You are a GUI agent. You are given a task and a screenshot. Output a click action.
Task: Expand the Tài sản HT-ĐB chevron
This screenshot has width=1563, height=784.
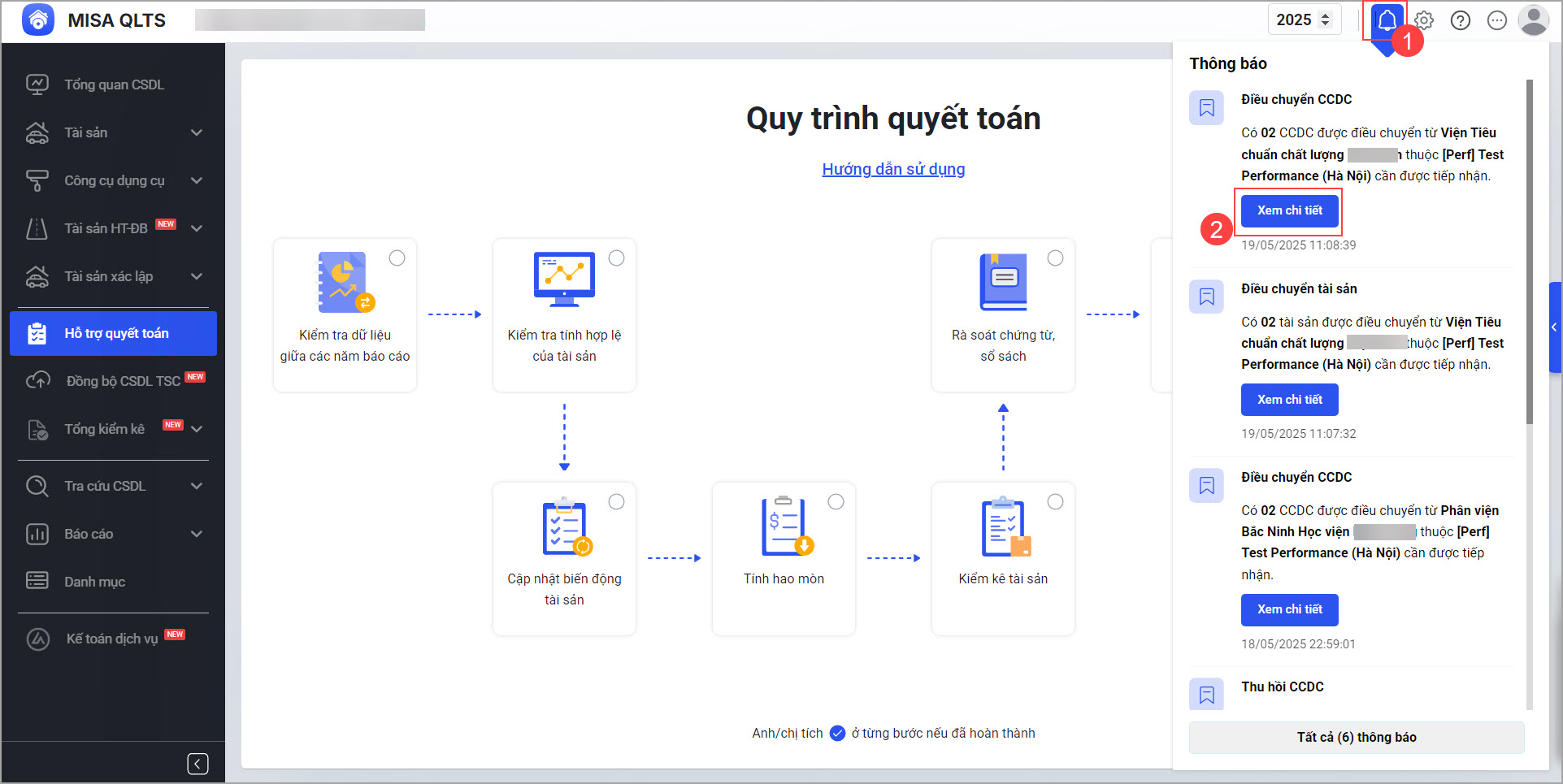coord(197,228)
